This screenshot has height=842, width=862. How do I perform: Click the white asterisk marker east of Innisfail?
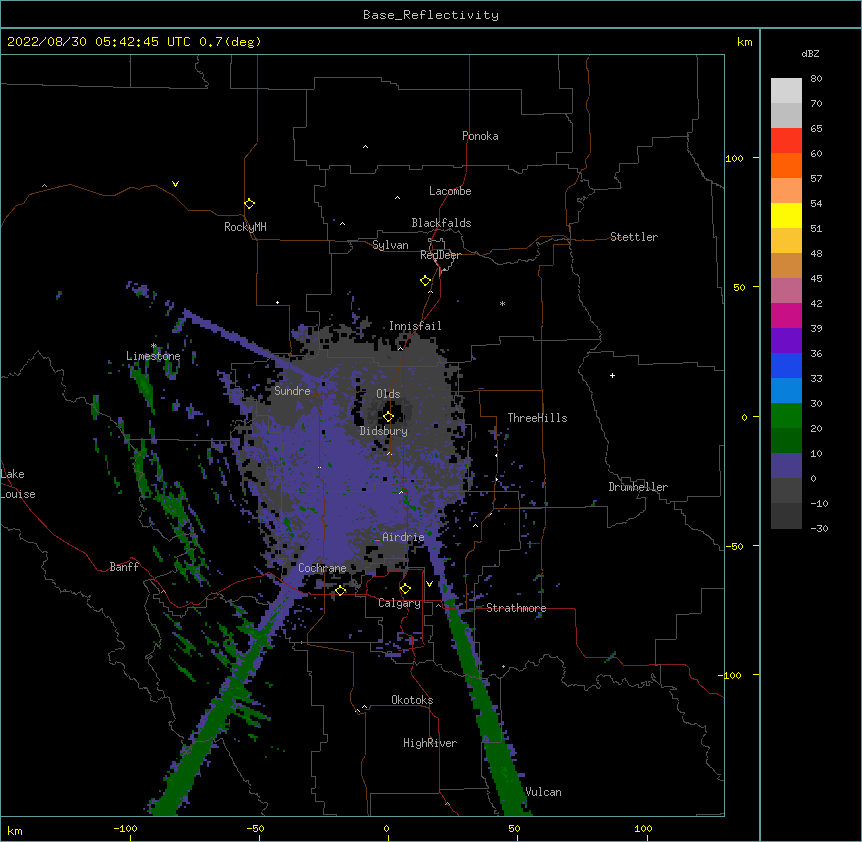coord(502,303)
